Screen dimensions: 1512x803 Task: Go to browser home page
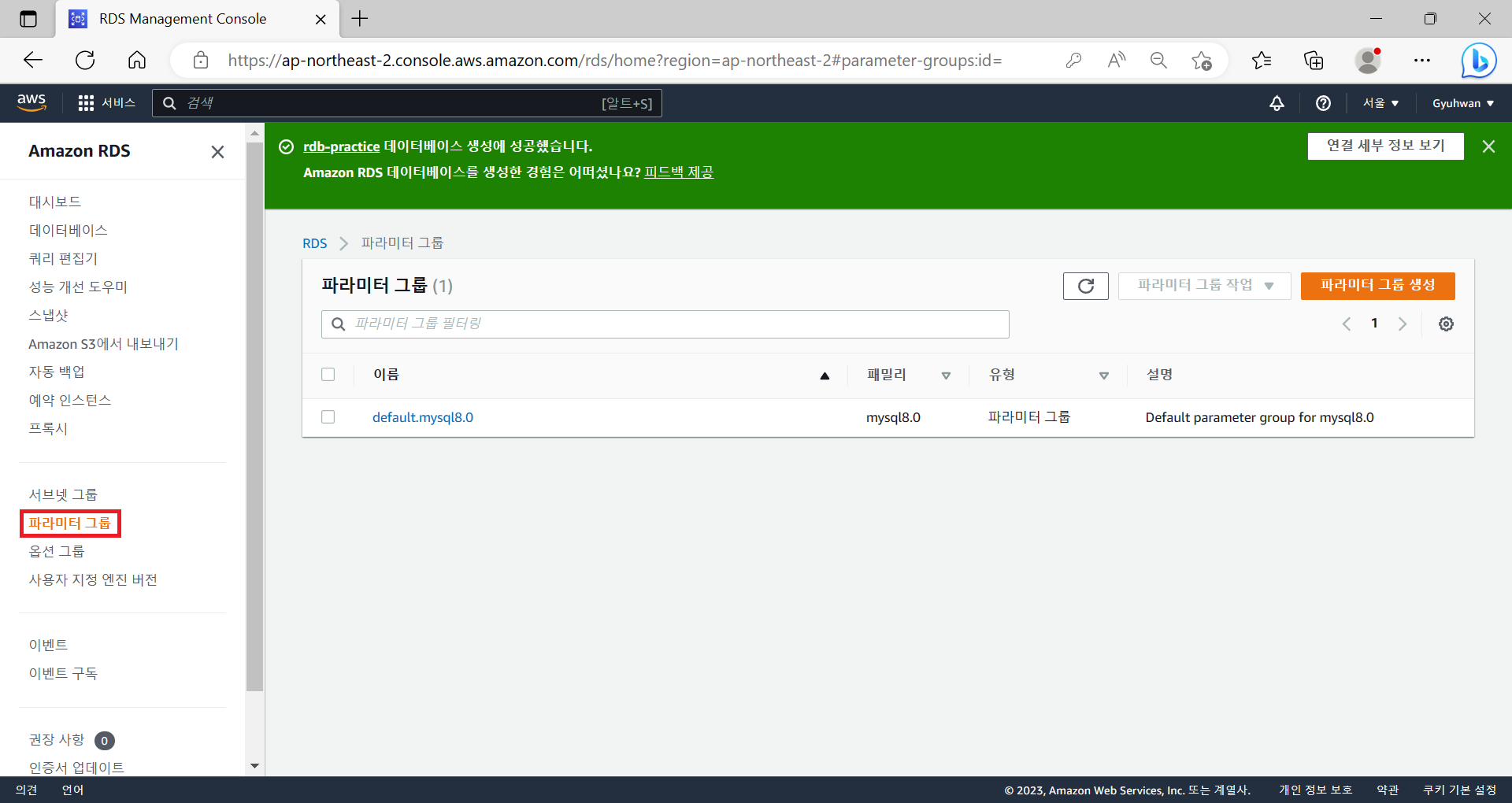click(137, 60)
